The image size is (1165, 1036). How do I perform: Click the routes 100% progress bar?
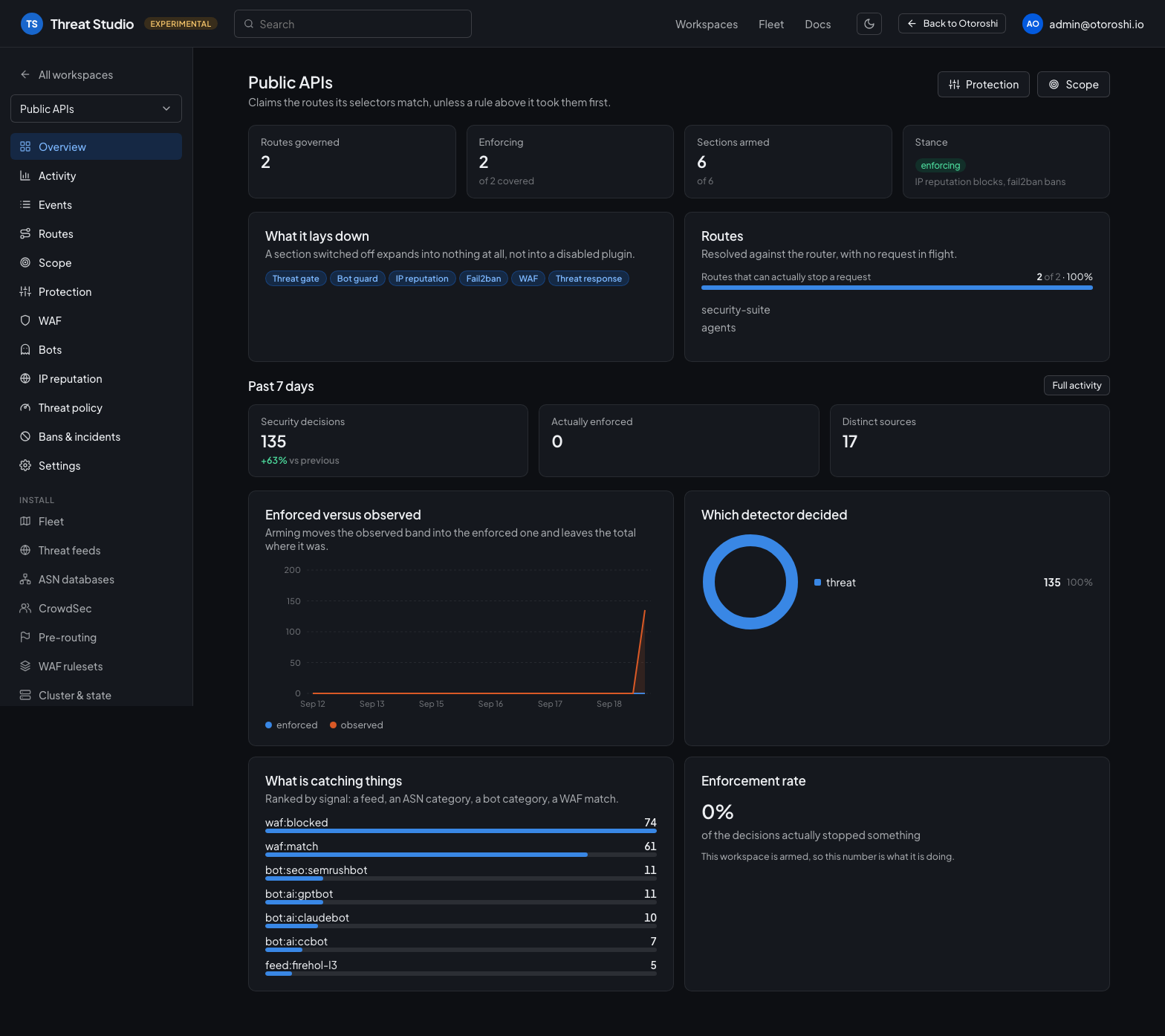[x=897, y=287]
